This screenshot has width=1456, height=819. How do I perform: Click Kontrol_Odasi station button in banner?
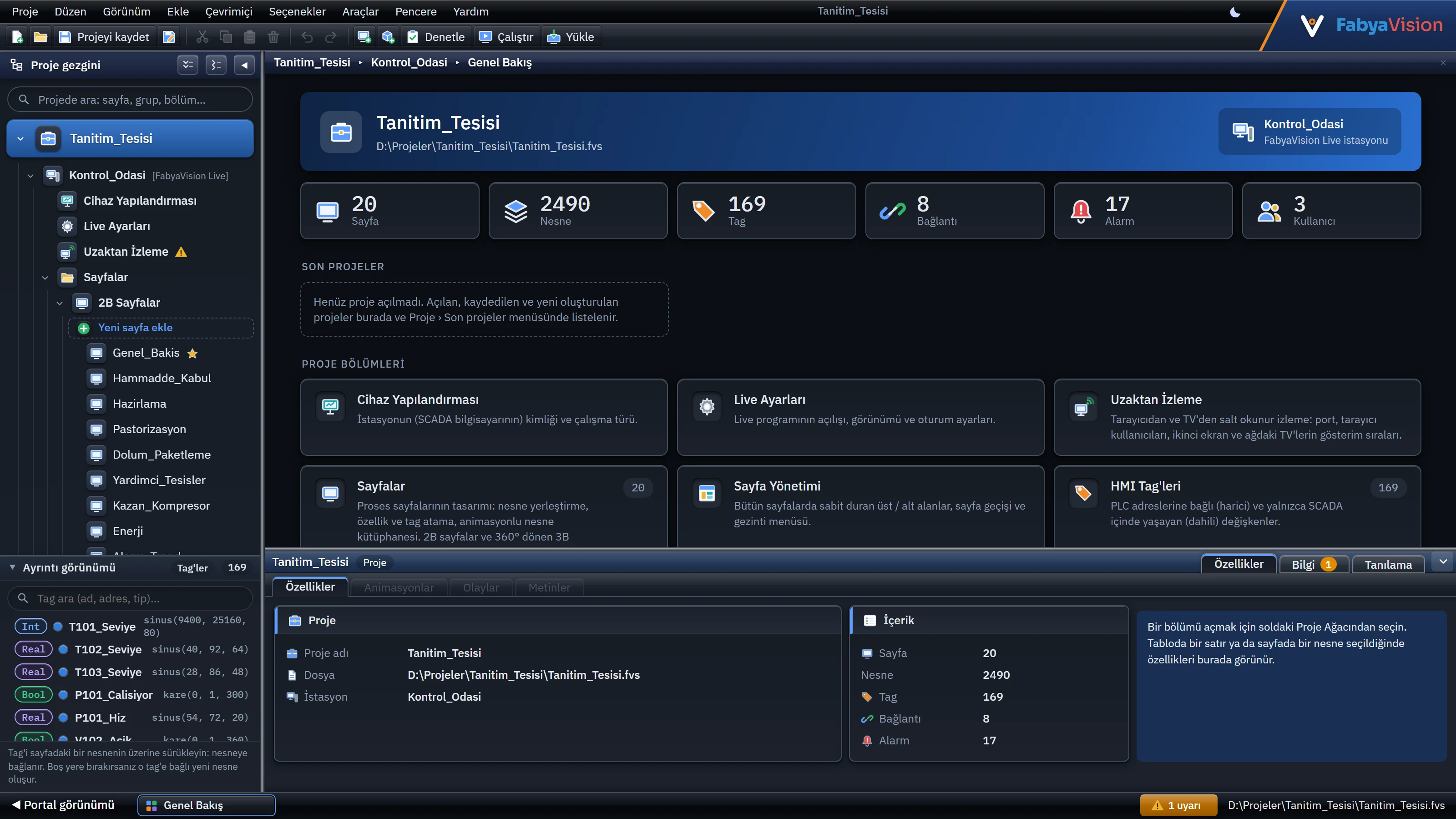pos(1309,131)
